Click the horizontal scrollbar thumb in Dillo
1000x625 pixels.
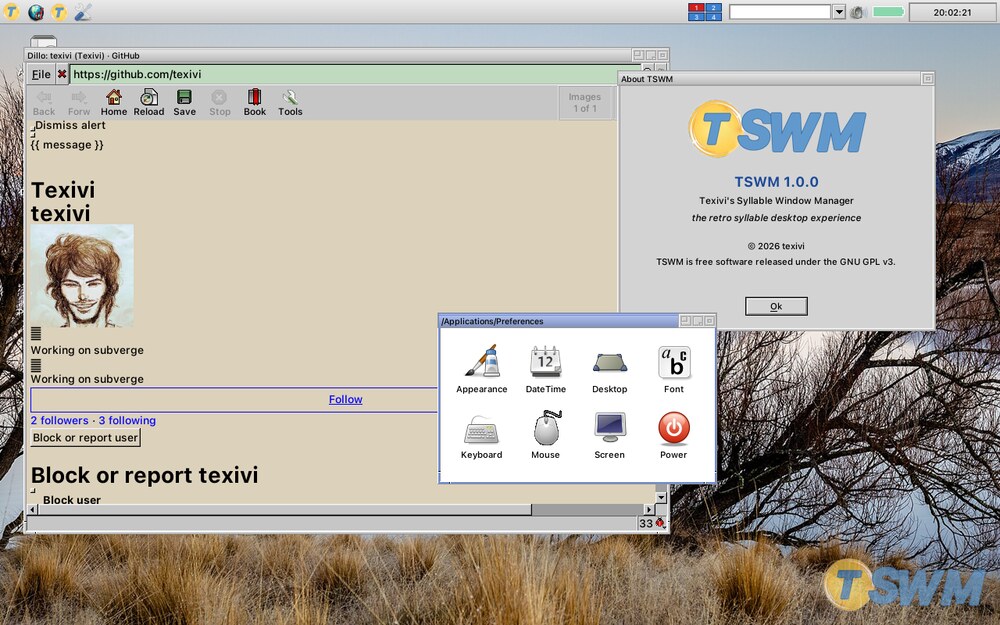[x=284, y=510]
